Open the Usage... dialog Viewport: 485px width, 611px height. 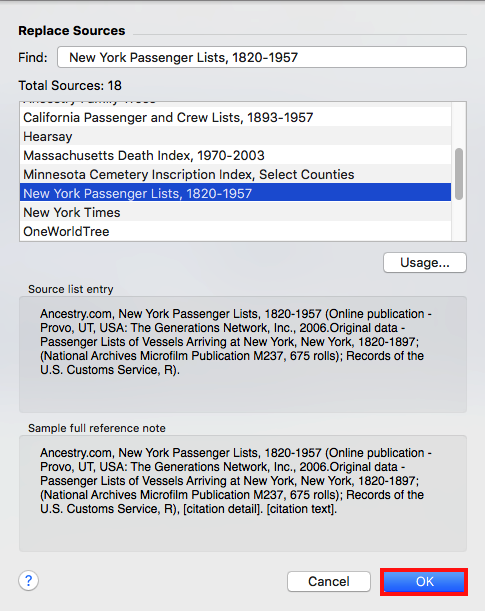[425, 263]
